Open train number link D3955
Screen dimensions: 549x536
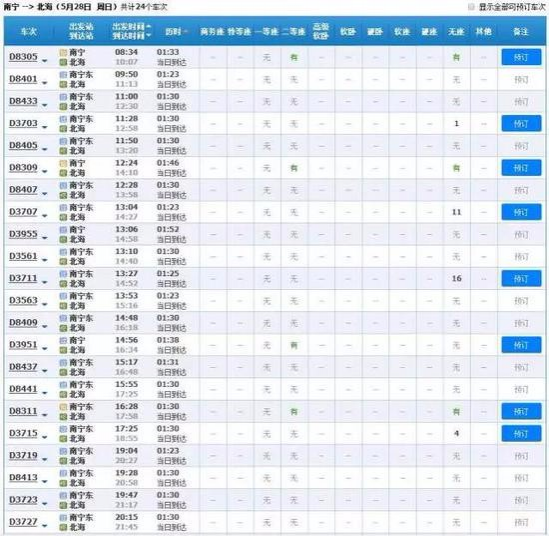tap(23, 234)
